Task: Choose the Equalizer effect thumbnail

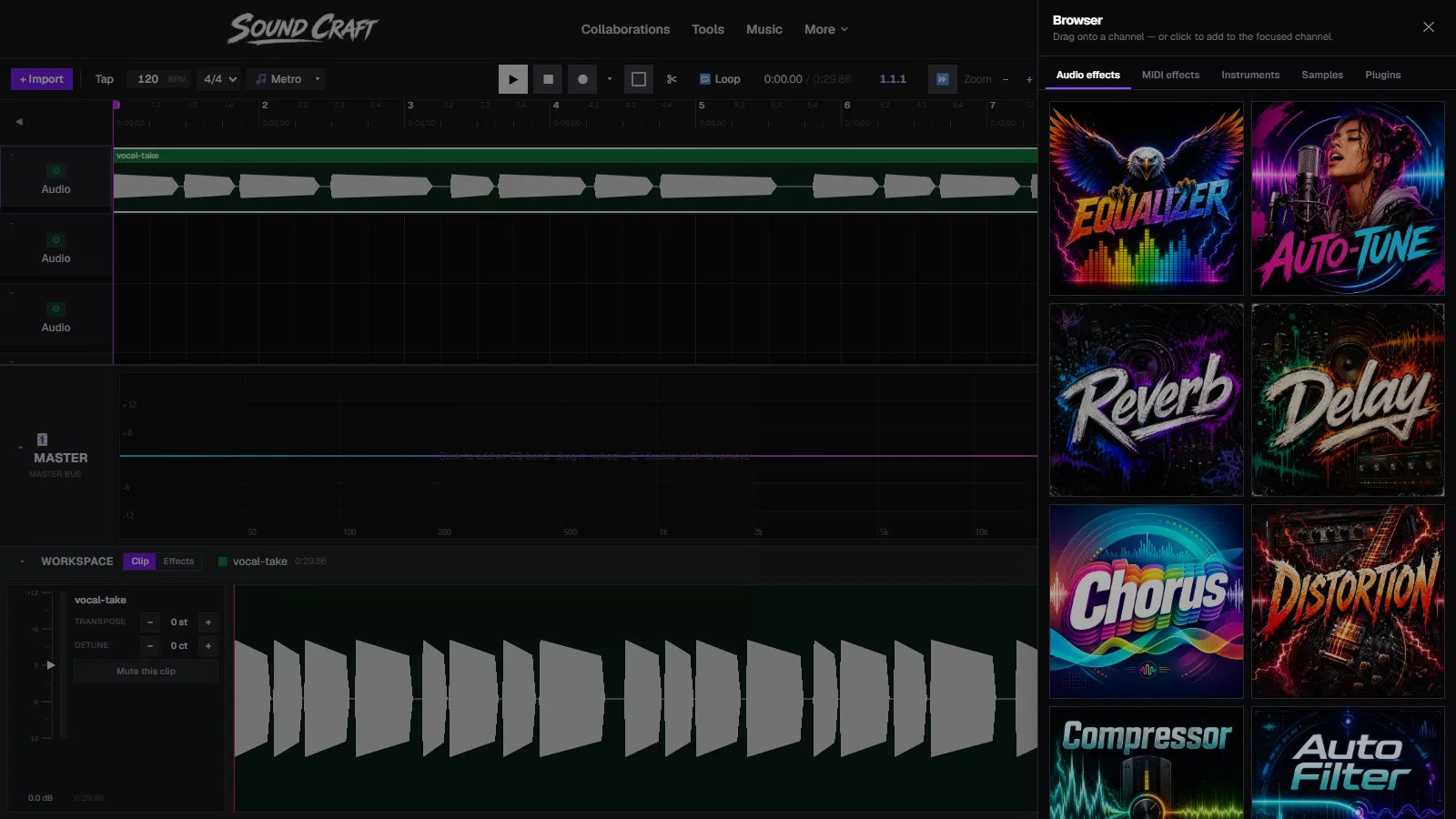Action: 1147,198
